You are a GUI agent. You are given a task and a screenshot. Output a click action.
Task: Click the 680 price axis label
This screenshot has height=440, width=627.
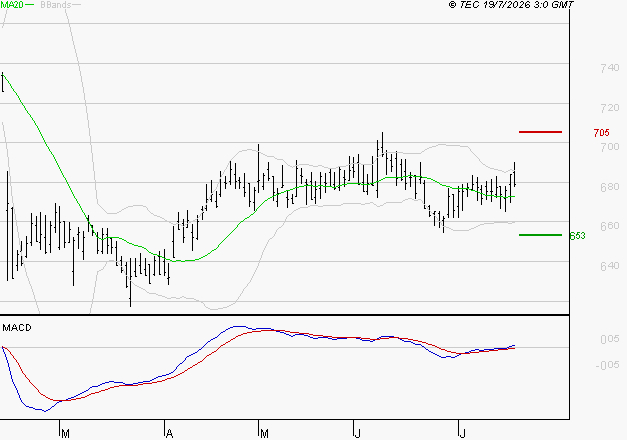(610, 187)
